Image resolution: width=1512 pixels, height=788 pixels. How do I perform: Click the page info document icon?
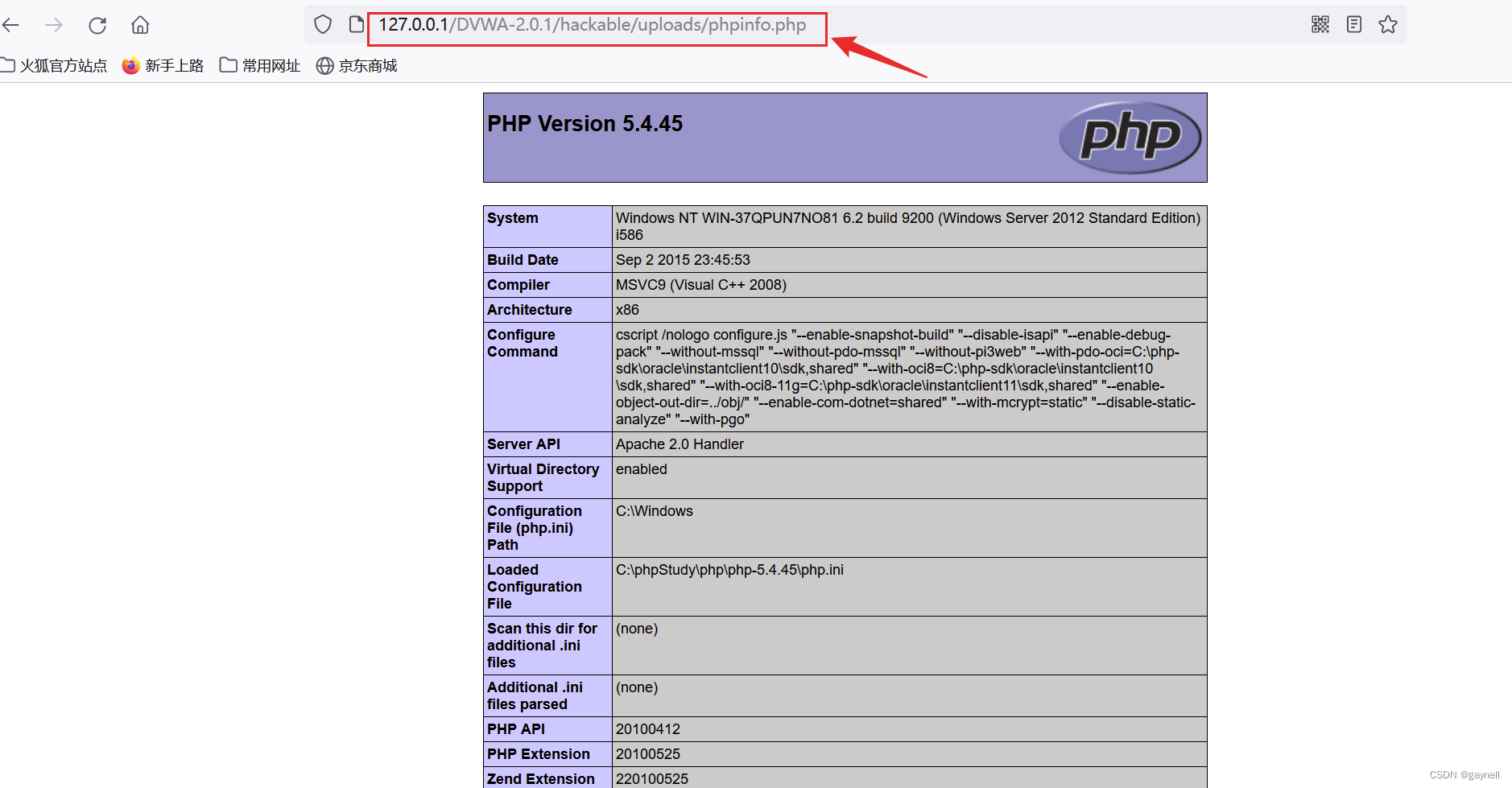357,25
